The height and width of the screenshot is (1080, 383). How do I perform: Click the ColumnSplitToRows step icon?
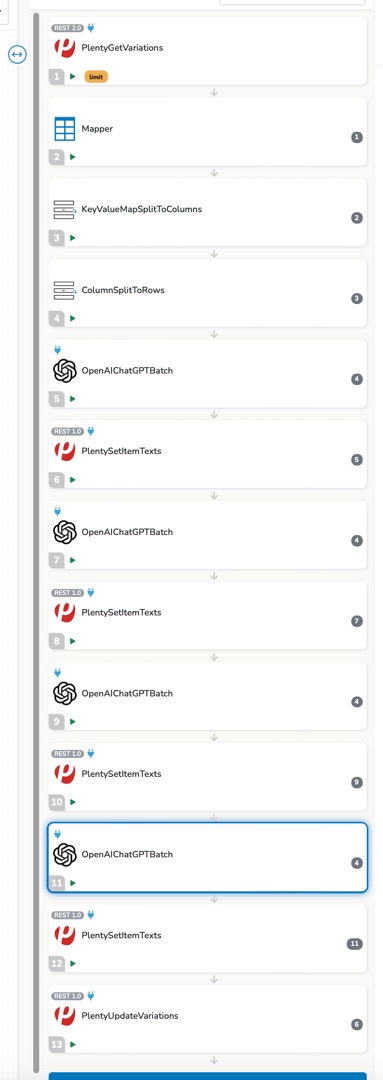pyautogui.click(x=64, y=290)
